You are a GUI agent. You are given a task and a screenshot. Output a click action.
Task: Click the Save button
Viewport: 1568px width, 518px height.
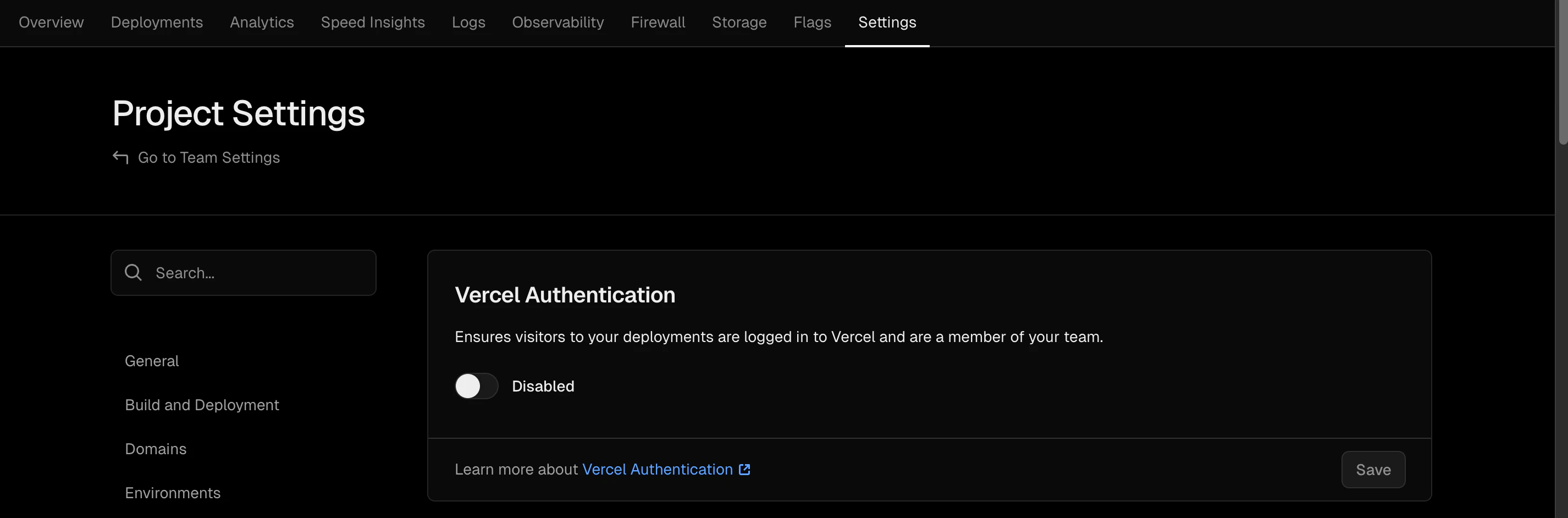click(1373, 469)
